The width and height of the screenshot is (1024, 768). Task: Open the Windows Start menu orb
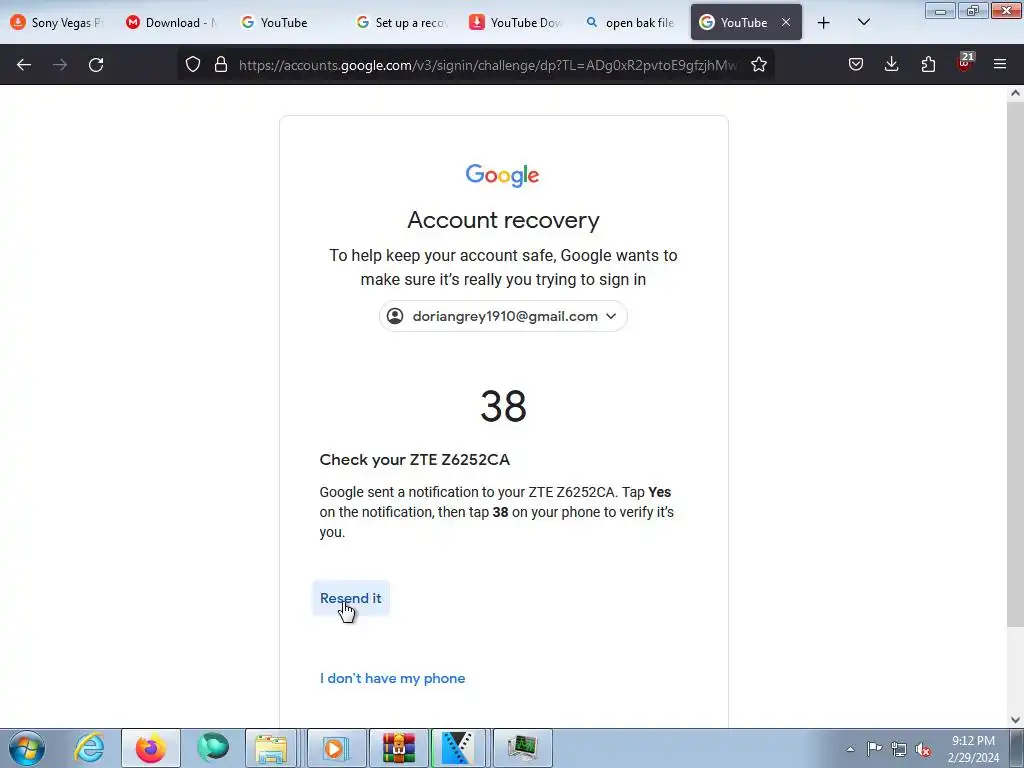click(x=27, y=748)
